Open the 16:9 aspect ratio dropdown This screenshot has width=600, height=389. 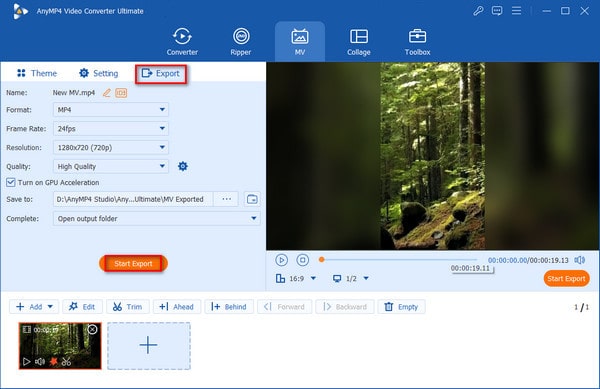(x=296, y=278)
